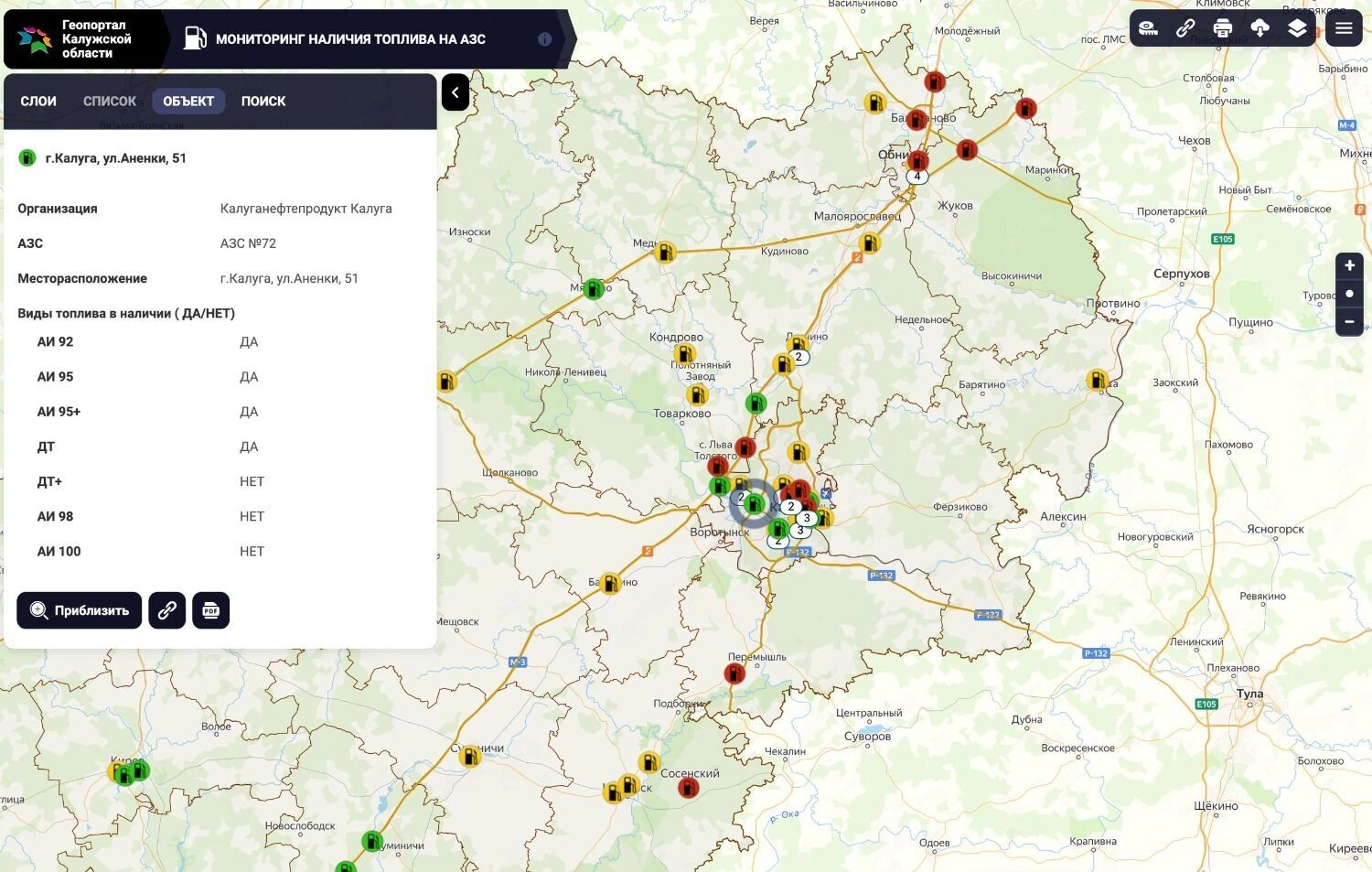
Task: Select yellow station marker at Медынь
Action: [665, 252]
